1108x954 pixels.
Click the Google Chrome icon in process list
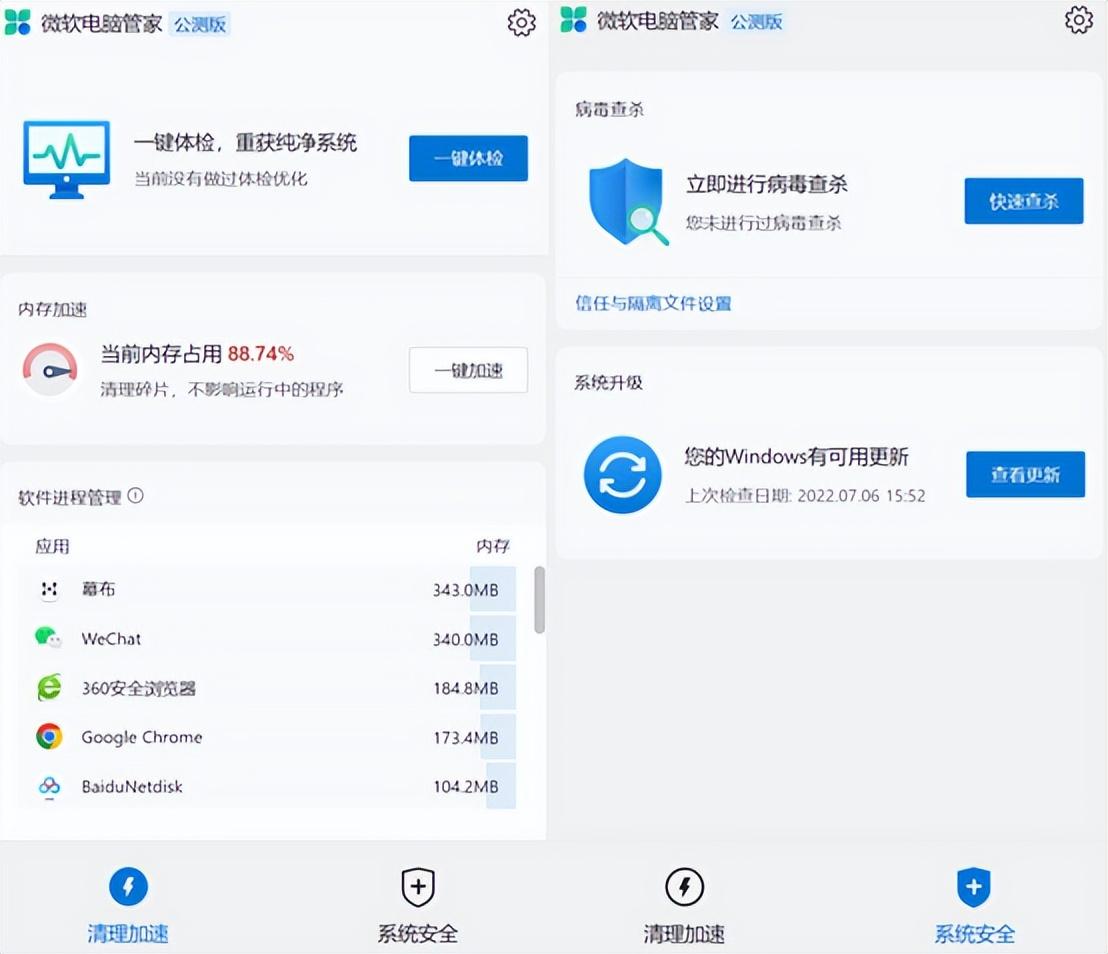[x=48, y=737]
